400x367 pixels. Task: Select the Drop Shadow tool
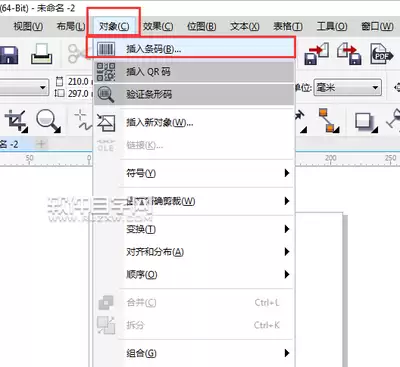coord(365,122)
